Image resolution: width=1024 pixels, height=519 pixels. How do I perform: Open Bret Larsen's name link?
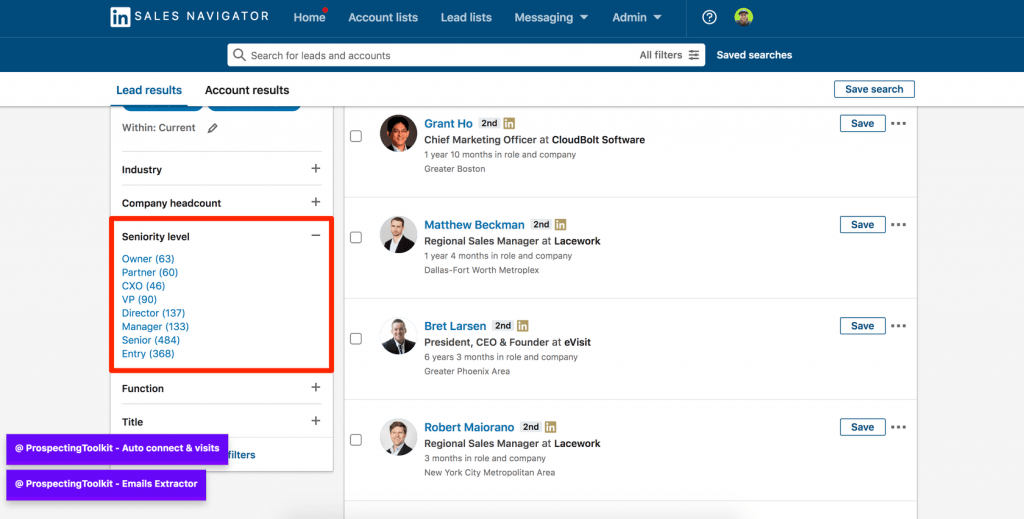(455, 326)
